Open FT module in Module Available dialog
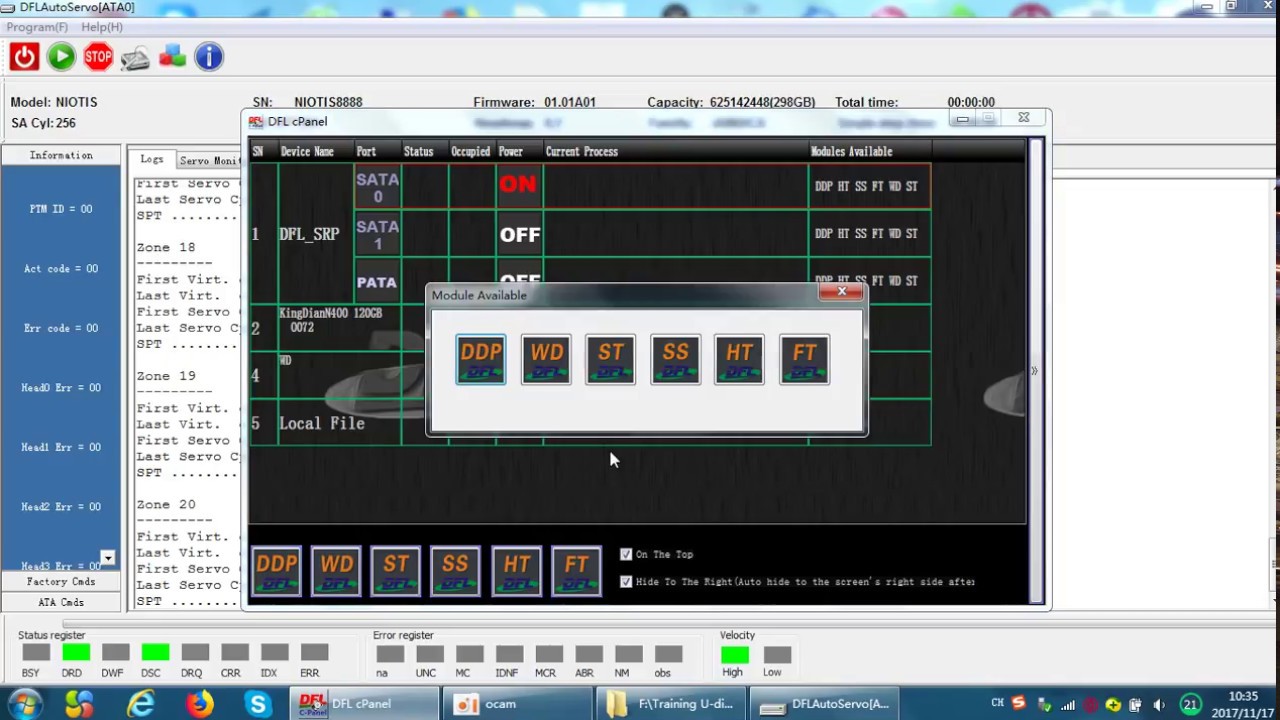1280x720 pixels. coord(804,360)
